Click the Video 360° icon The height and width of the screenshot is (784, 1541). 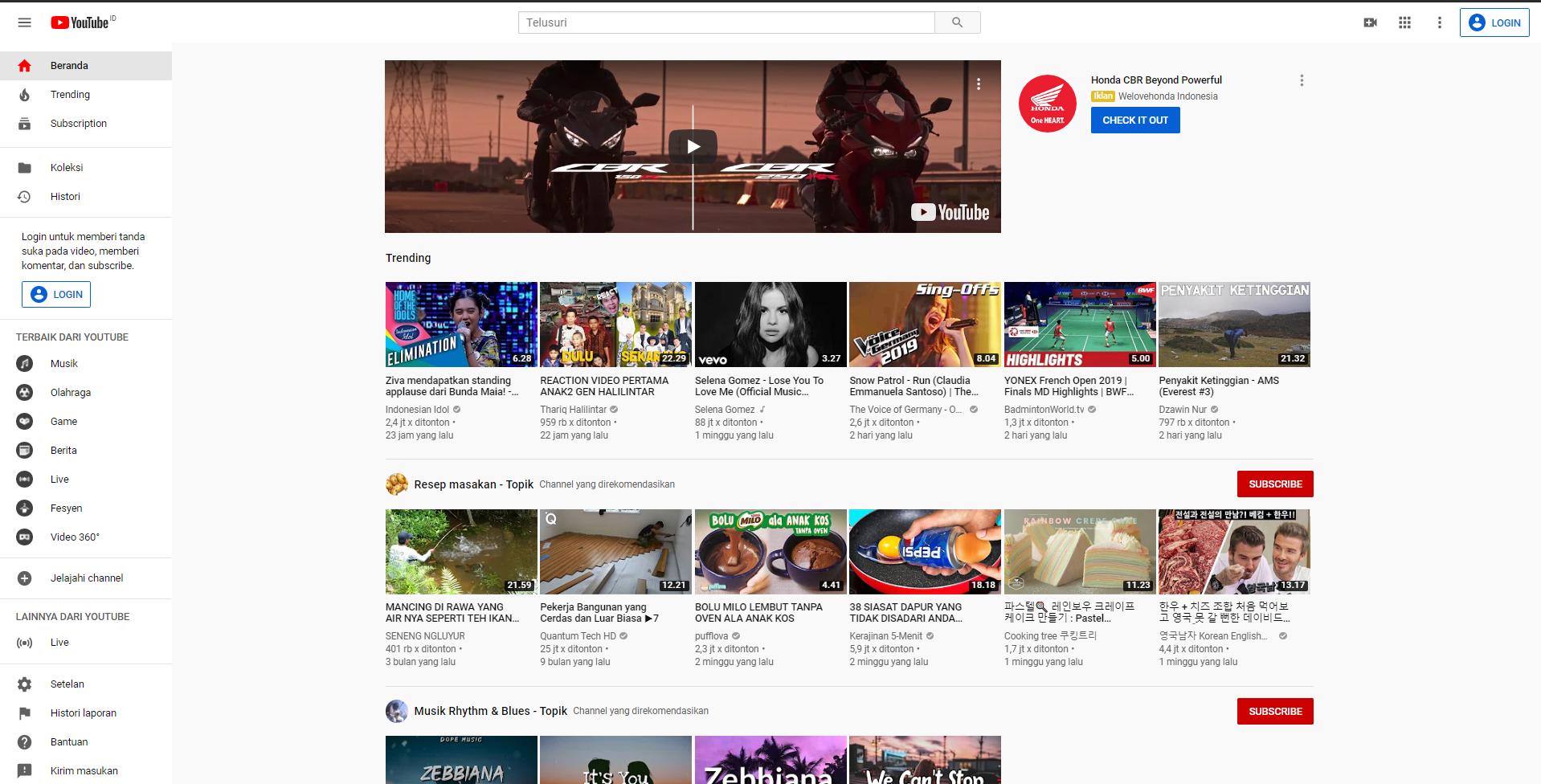point(25,537)
